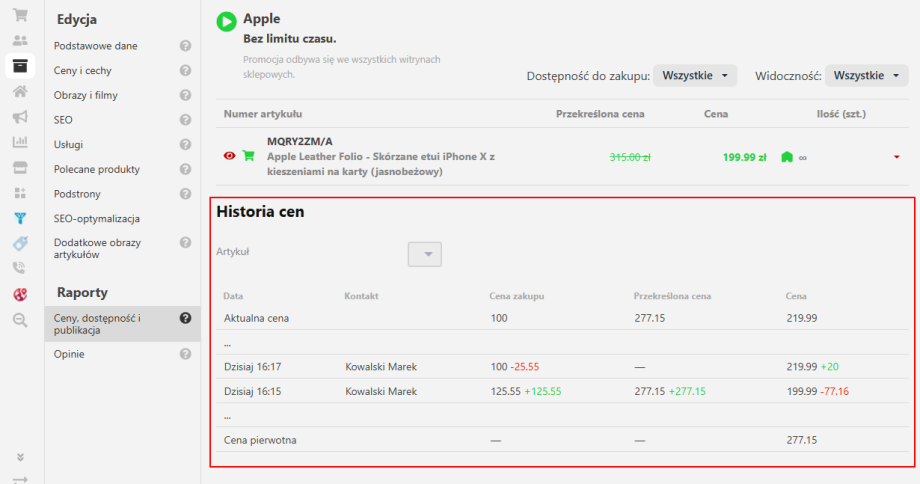This screenshot has width=920, height=484.
Task: Click price change -77.16 value
Action: coord(835,391)
